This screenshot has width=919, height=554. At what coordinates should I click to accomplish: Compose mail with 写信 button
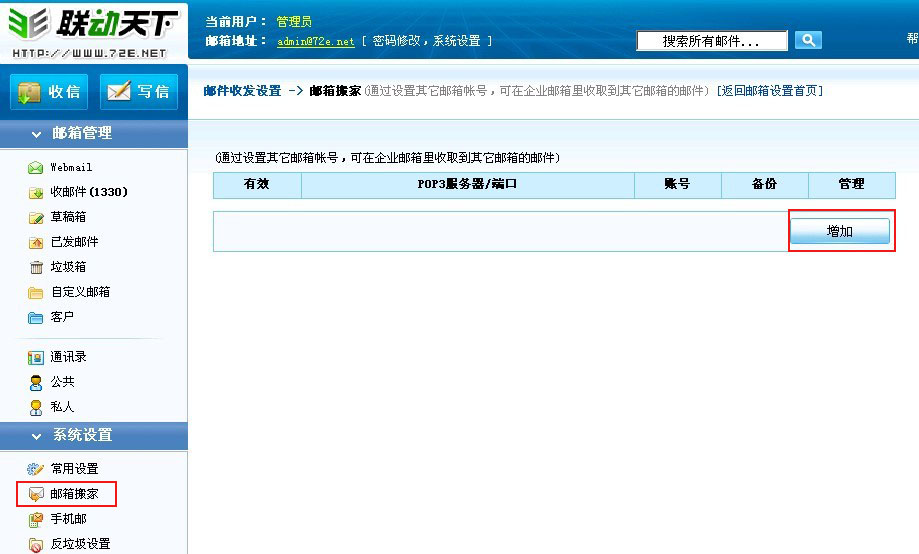click(x=139, y=91)
